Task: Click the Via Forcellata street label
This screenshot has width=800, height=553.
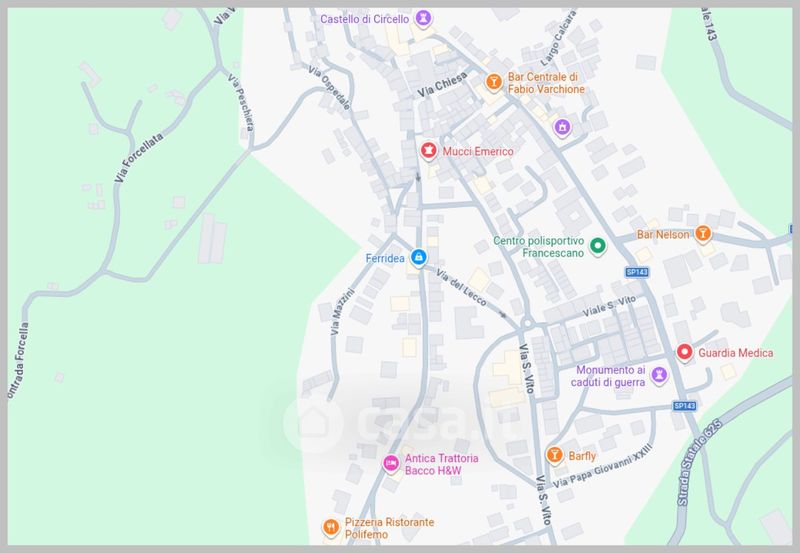Action: tap(139, 158)
